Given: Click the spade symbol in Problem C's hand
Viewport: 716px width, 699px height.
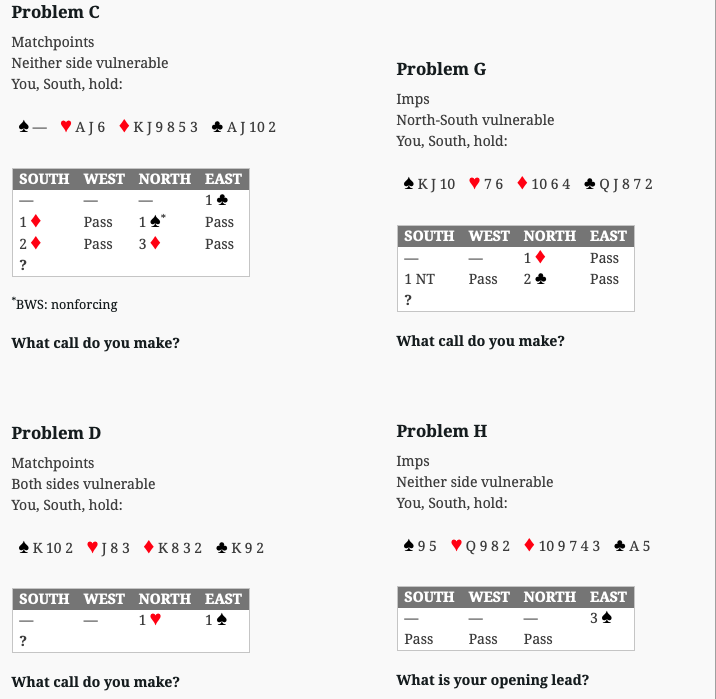Looking at the screenshot, I should pyautogui.click(x=24, y=127).
